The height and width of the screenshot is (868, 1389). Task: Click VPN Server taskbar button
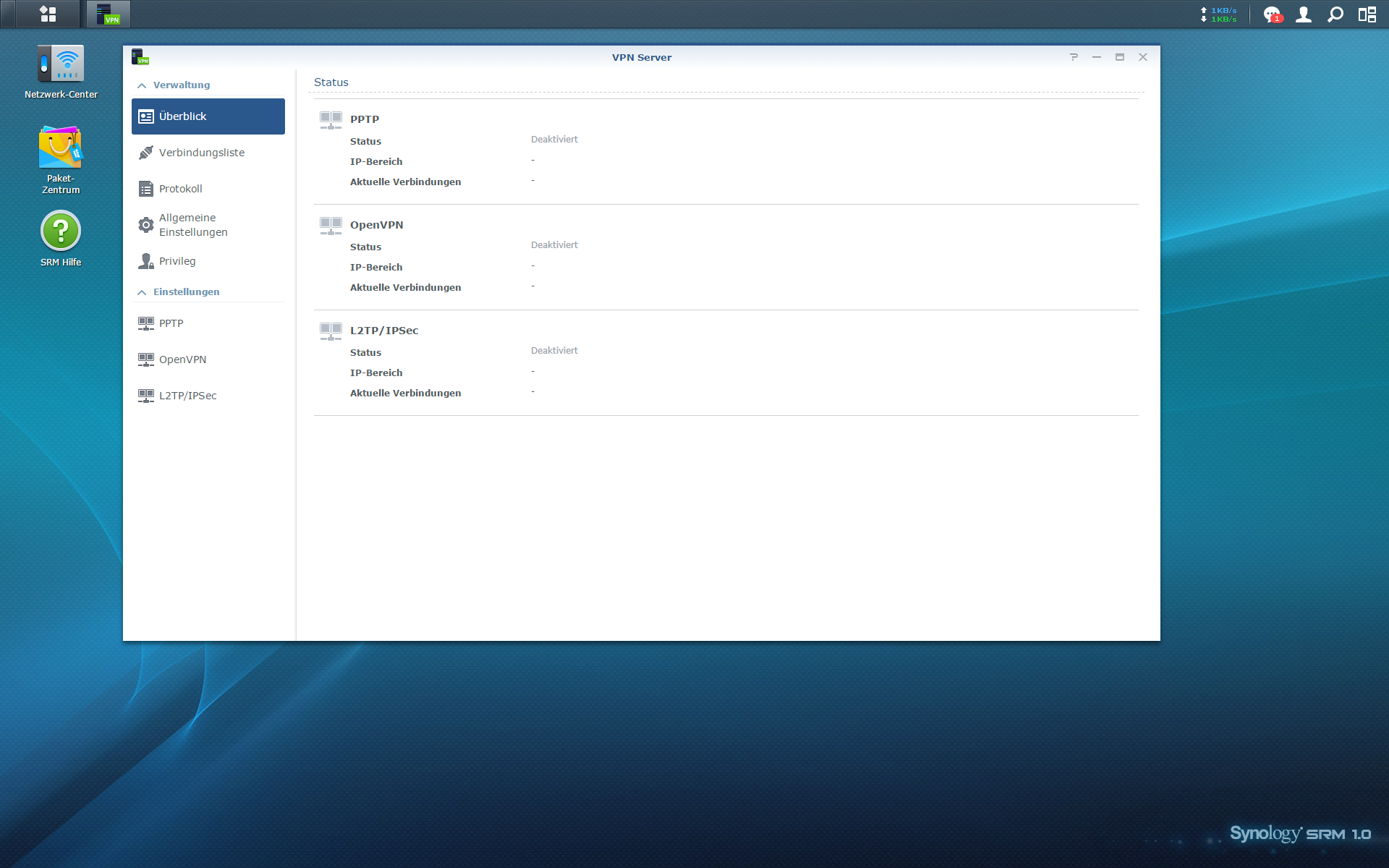109,14
